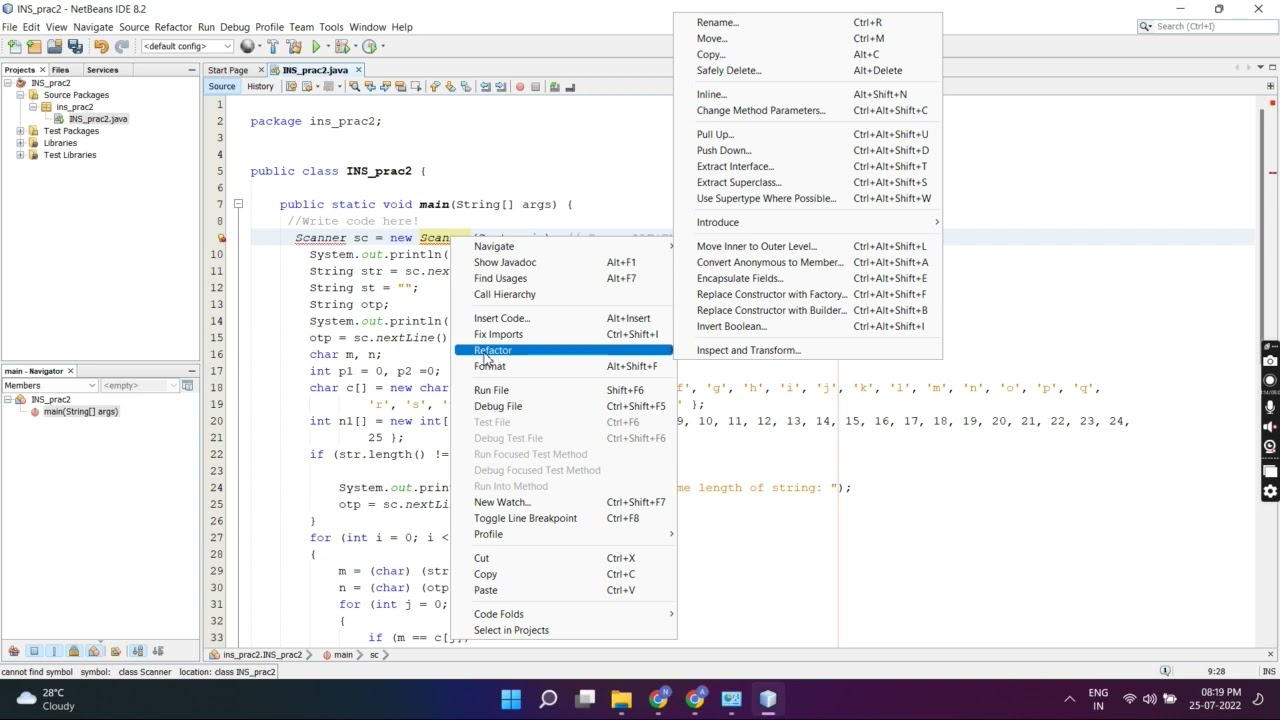Open the default config dropdown

click(187, 46)
